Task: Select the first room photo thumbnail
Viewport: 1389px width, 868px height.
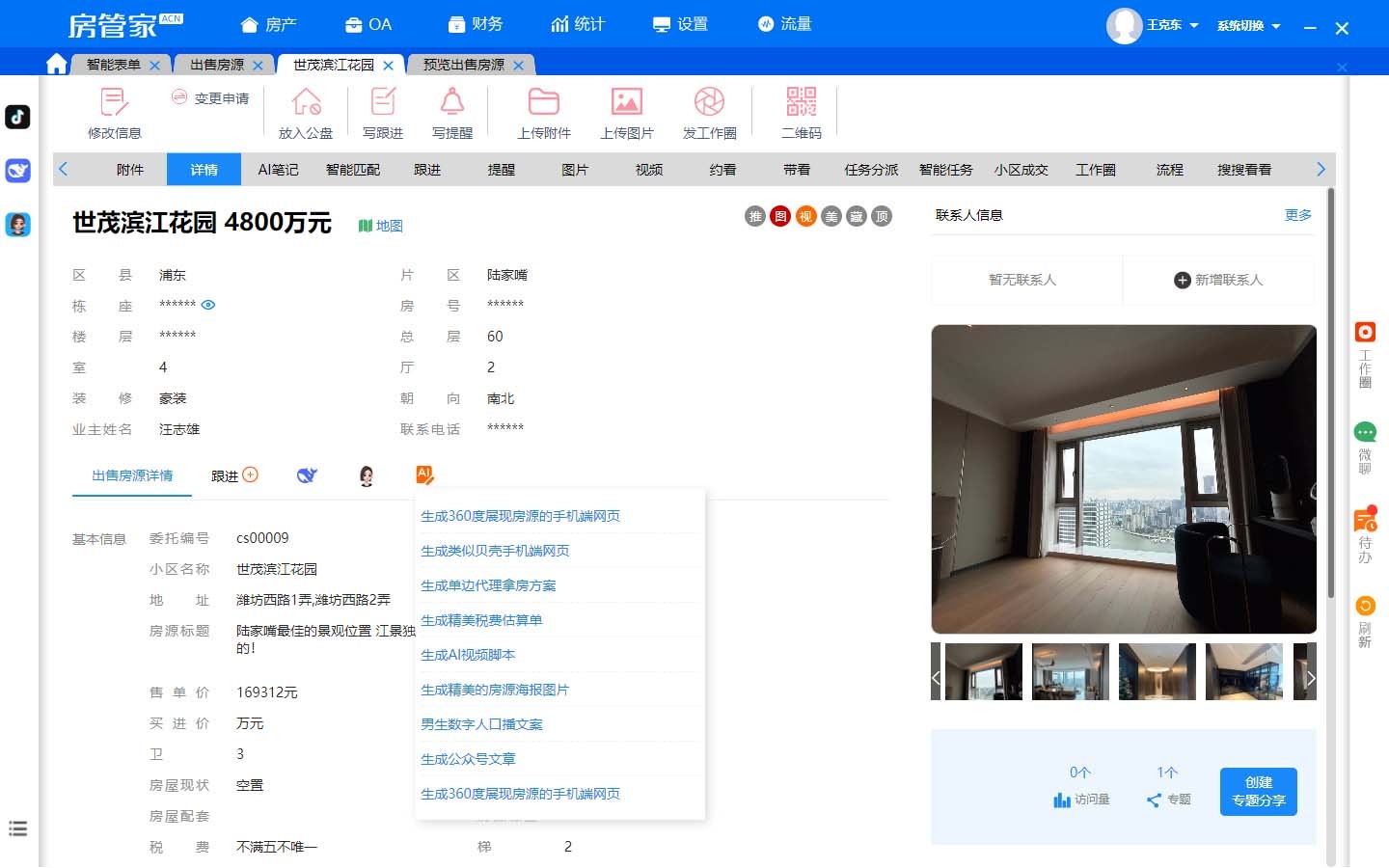Action: 983,671
